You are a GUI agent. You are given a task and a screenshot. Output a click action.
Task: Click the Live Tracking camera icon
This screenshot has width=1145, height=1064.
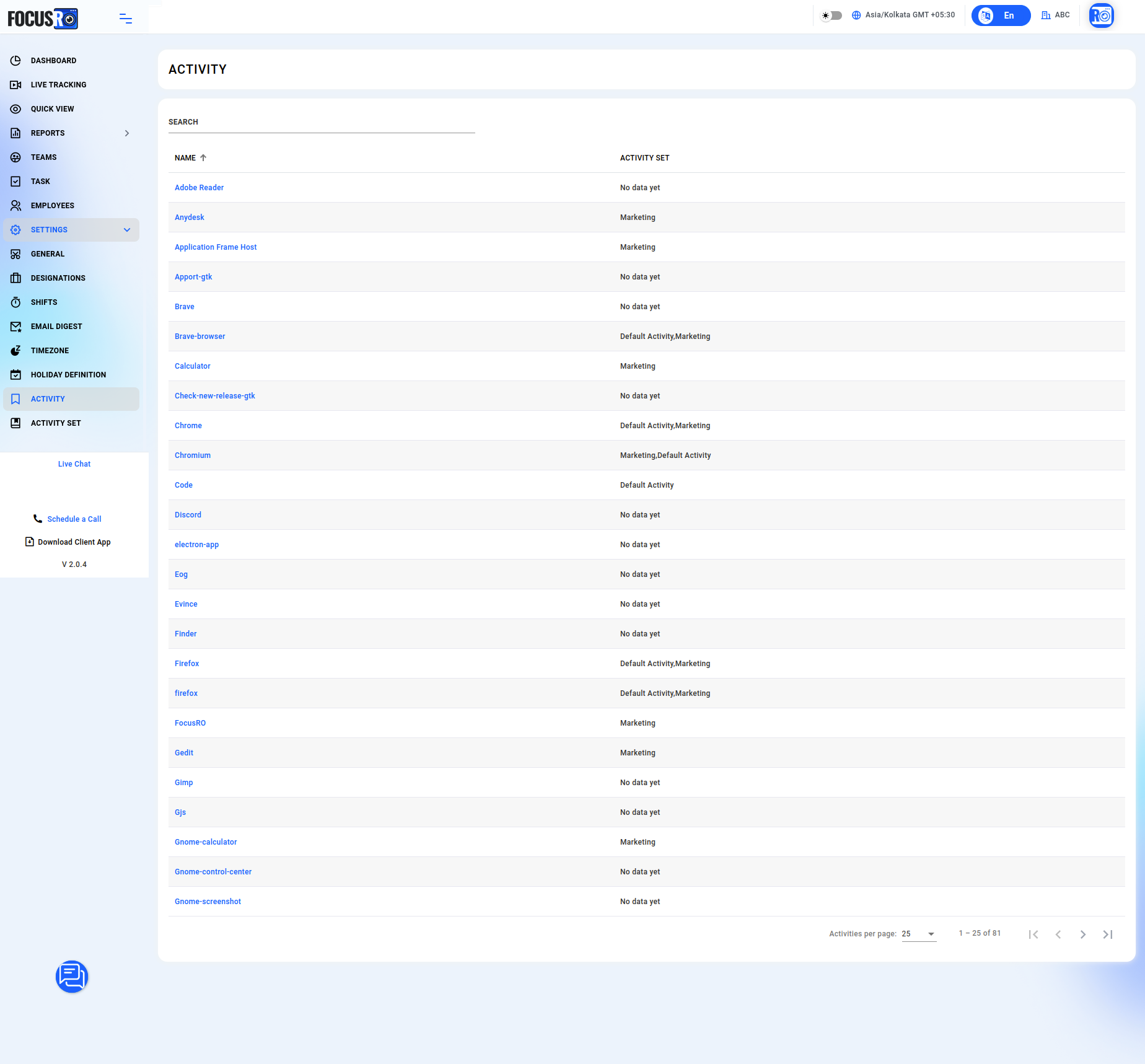pyautogui.click(x=16, y=85)
